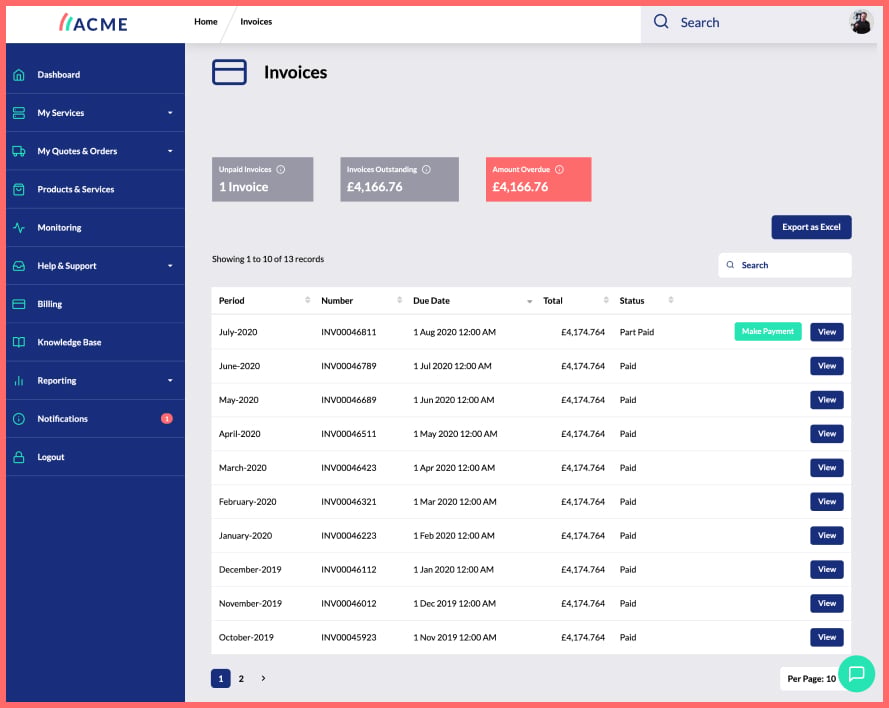Click the Unpaid Invoices info icon
This screenshot has height=708, width=889.
coord(281,169)
